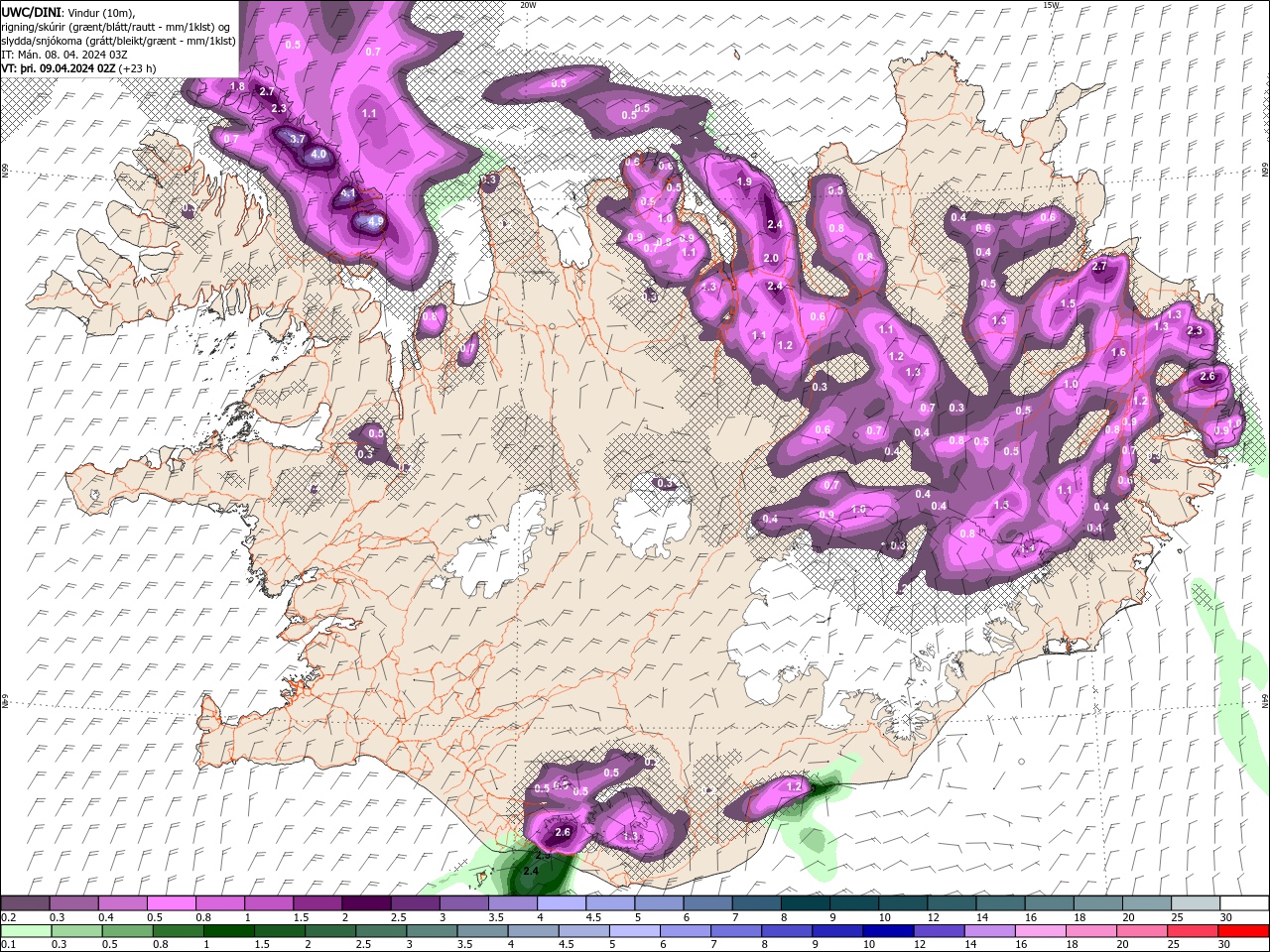
Task: Select the light pink 16 mm rain swatch
Action: [x=1042, y=930]
